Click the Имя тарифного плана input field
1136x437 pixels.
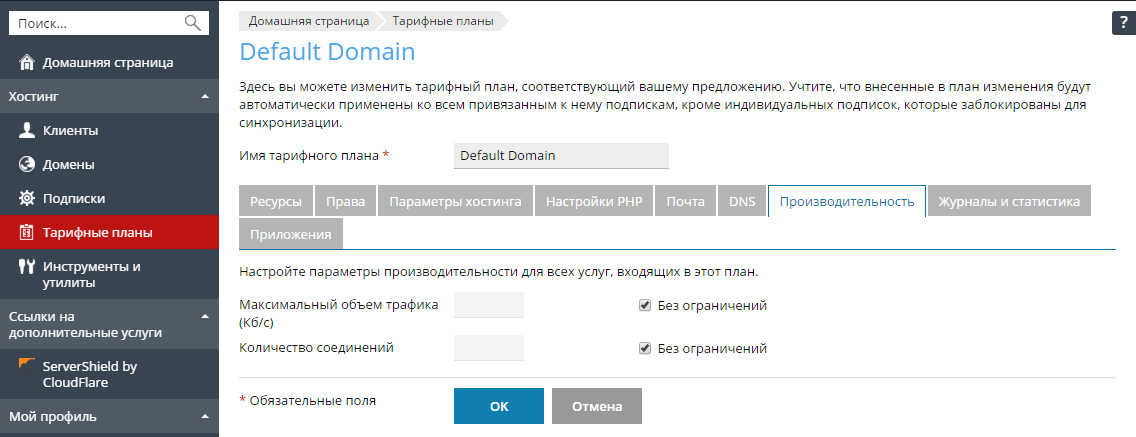coord(561,156)
